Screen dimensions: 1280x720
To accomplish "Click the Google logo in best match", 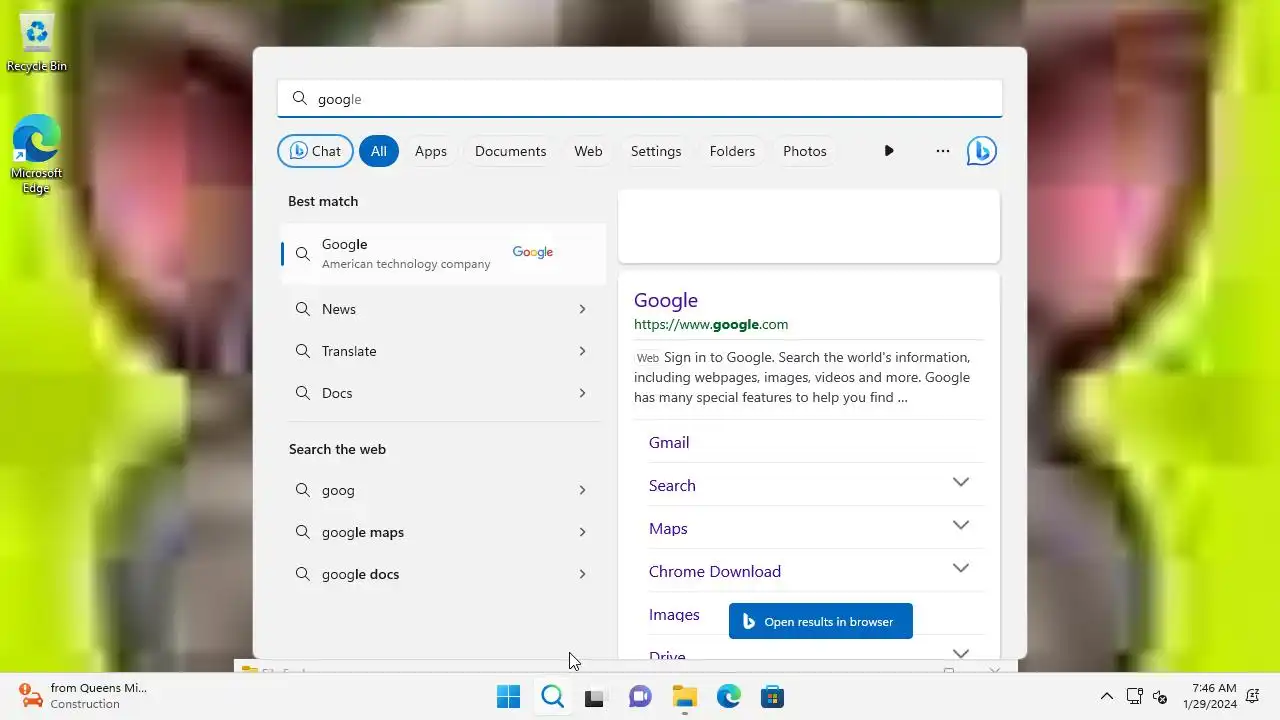I will tap(533, 252).
